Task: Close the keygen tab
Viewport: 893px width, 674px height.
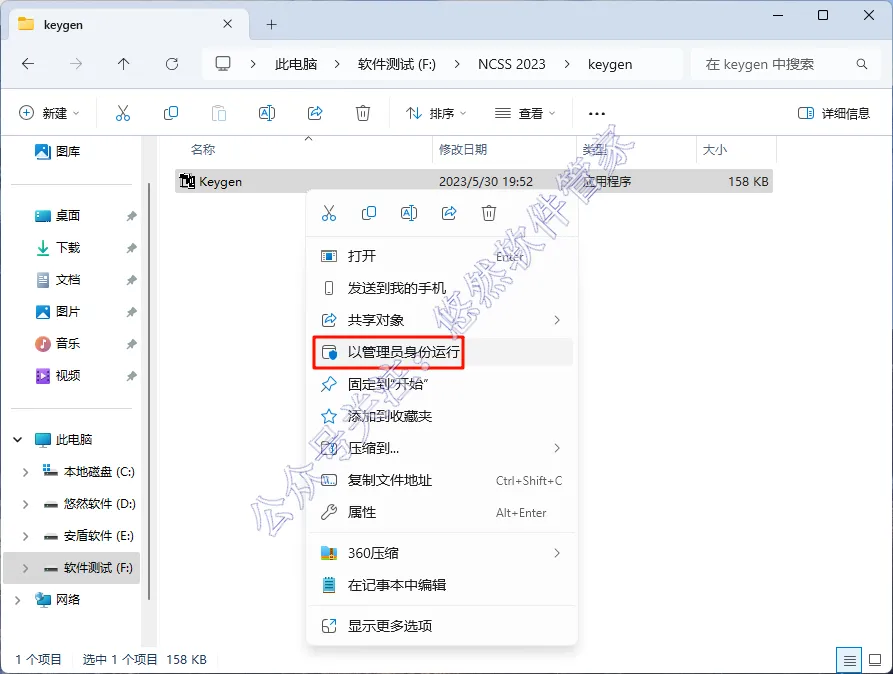Action: (227, 24)
